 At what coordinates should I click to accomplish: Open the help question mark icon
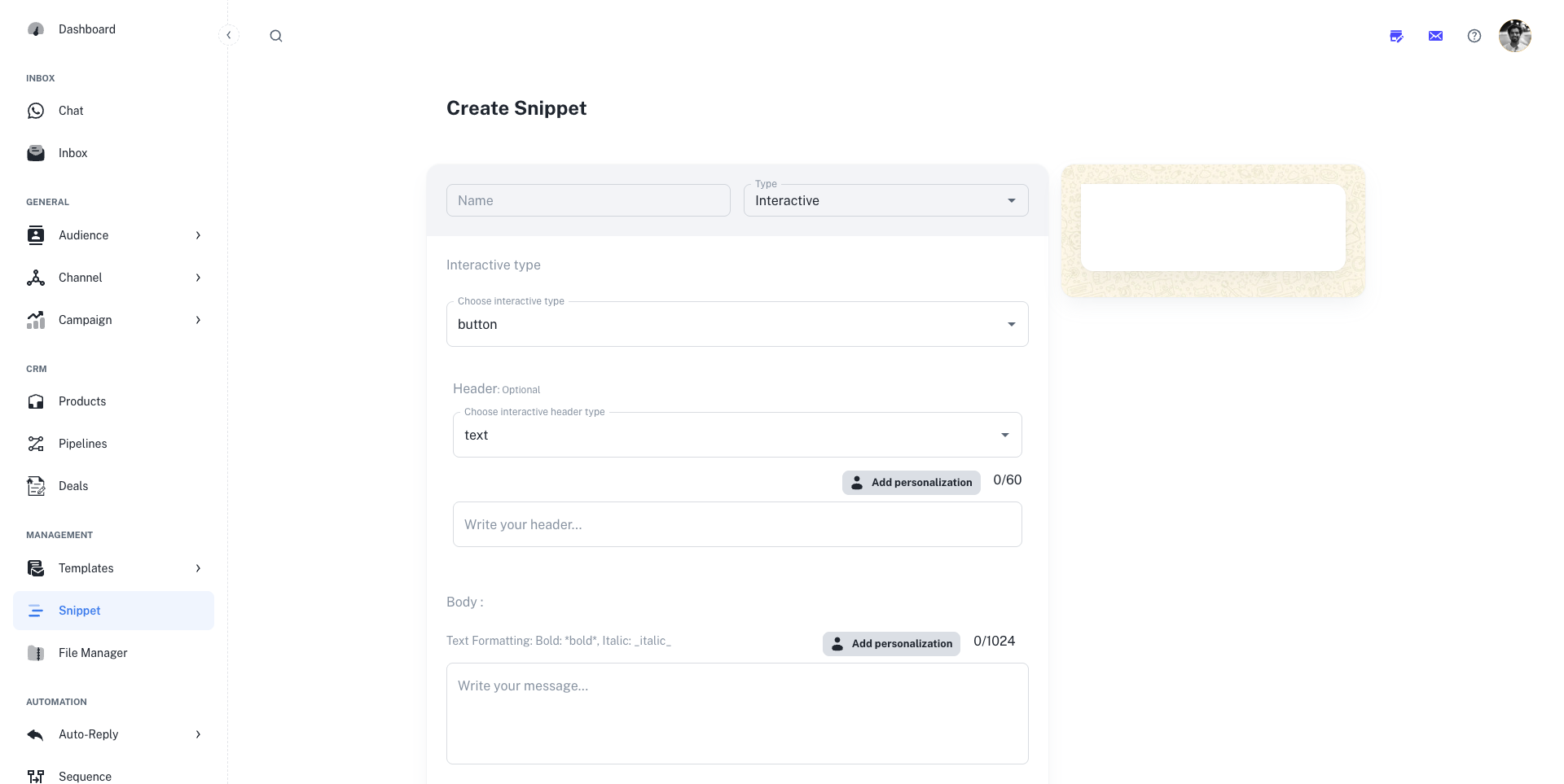tap(1474, 36)
